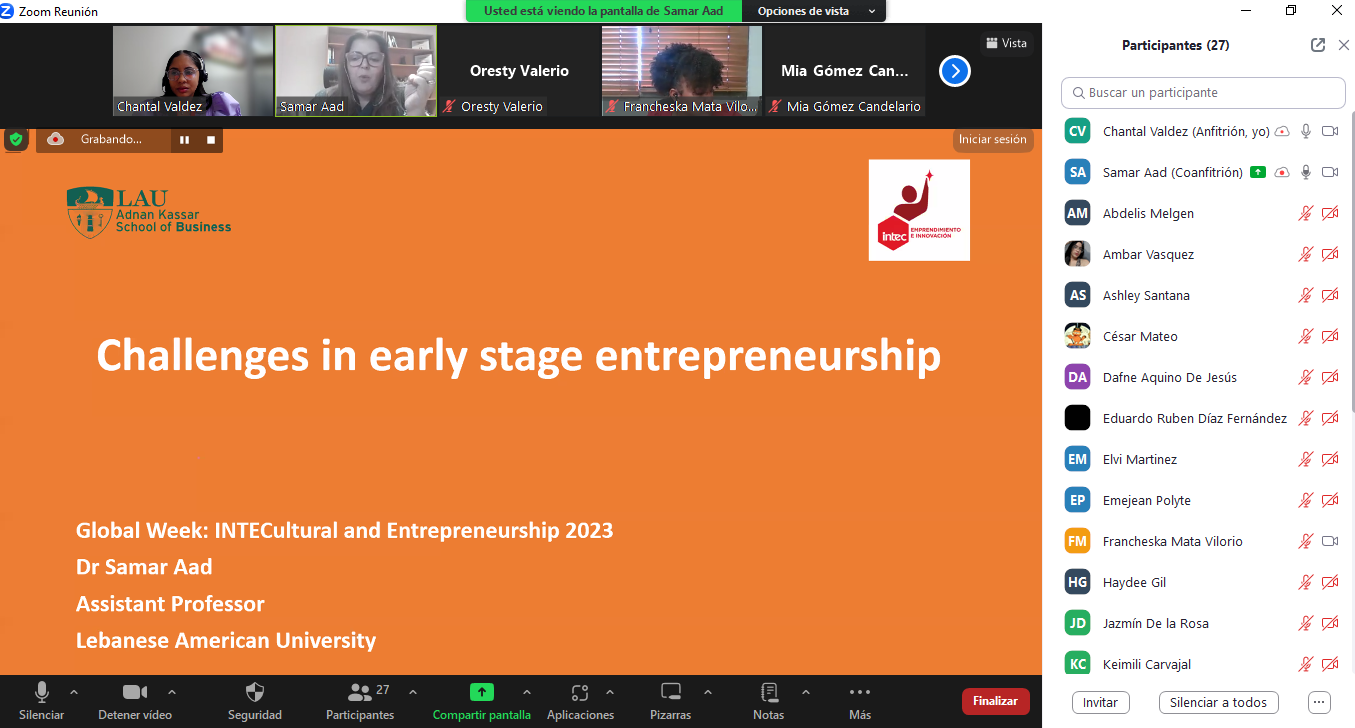Click the green Compartir pantalla icon

coord(481,692)
